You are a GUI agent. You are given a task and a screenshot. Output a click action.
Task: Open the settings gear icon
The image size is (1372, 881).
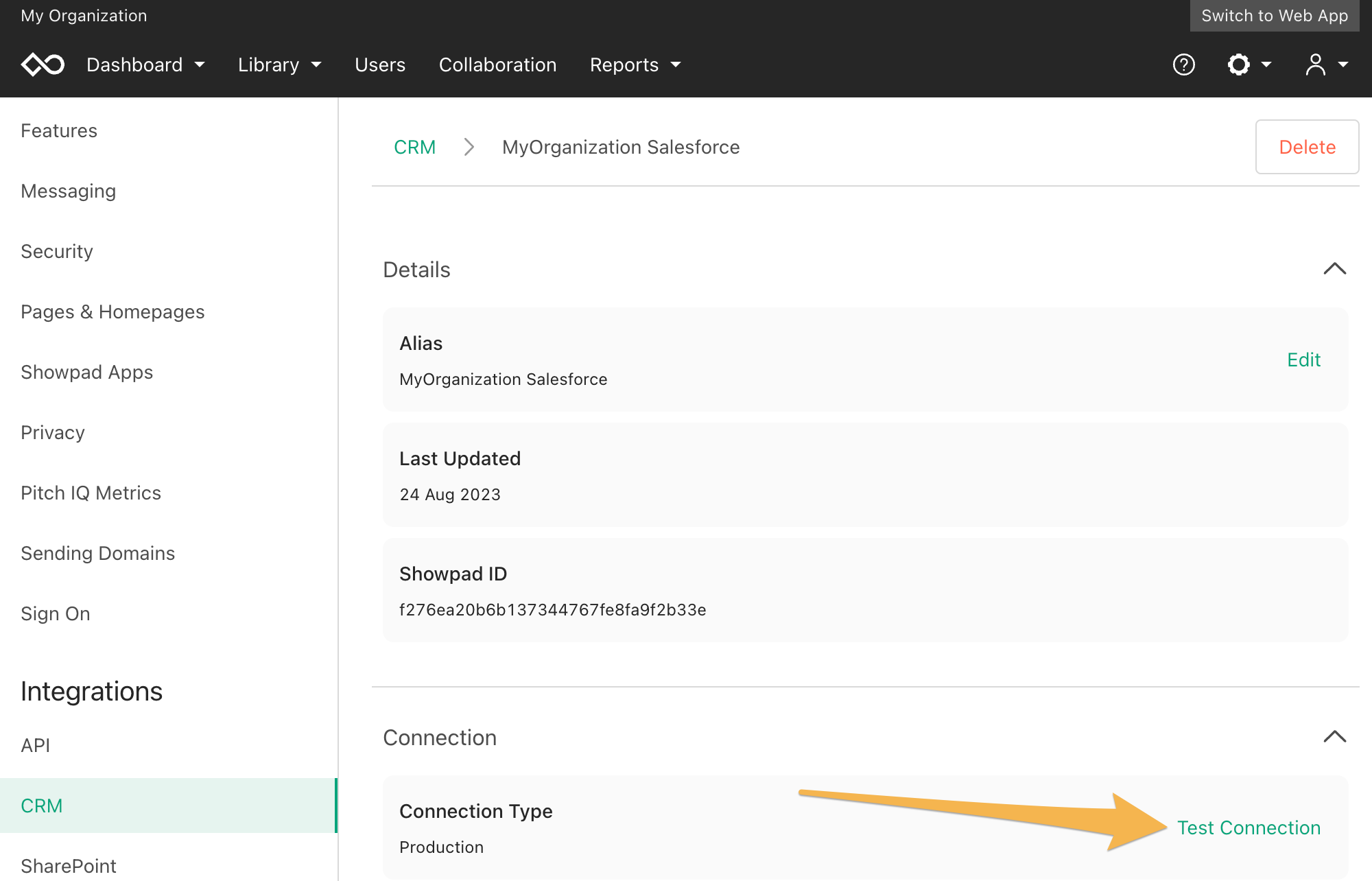pos(1239,64)
